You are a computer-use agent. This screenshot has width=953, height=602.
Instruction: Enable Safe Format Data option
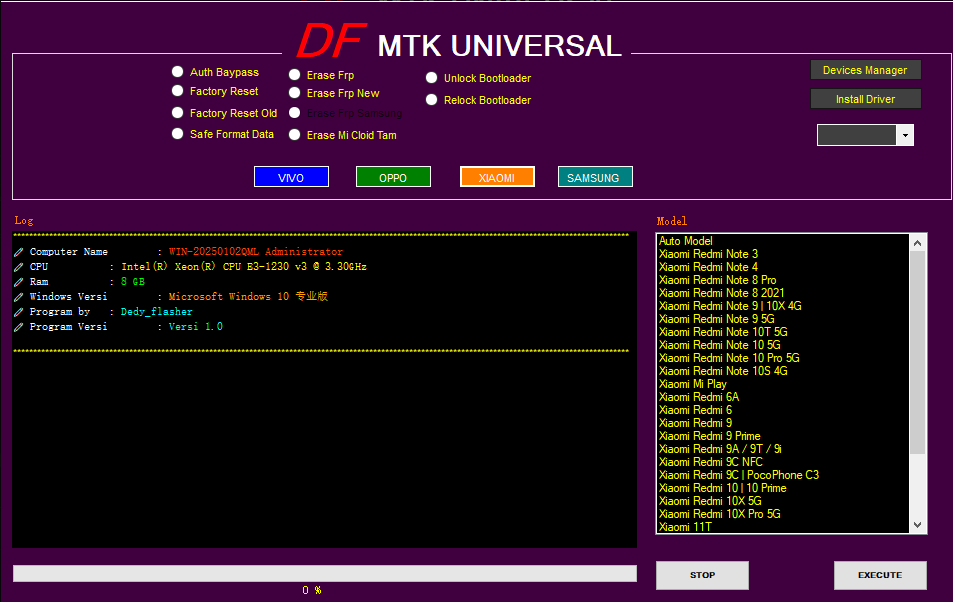coord(178,134)
